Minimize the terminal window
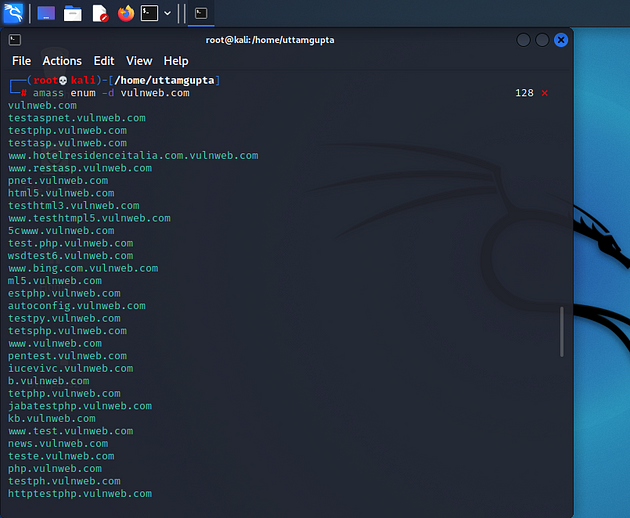The height and width of the screenshot is (518, 630). point(523,40)
